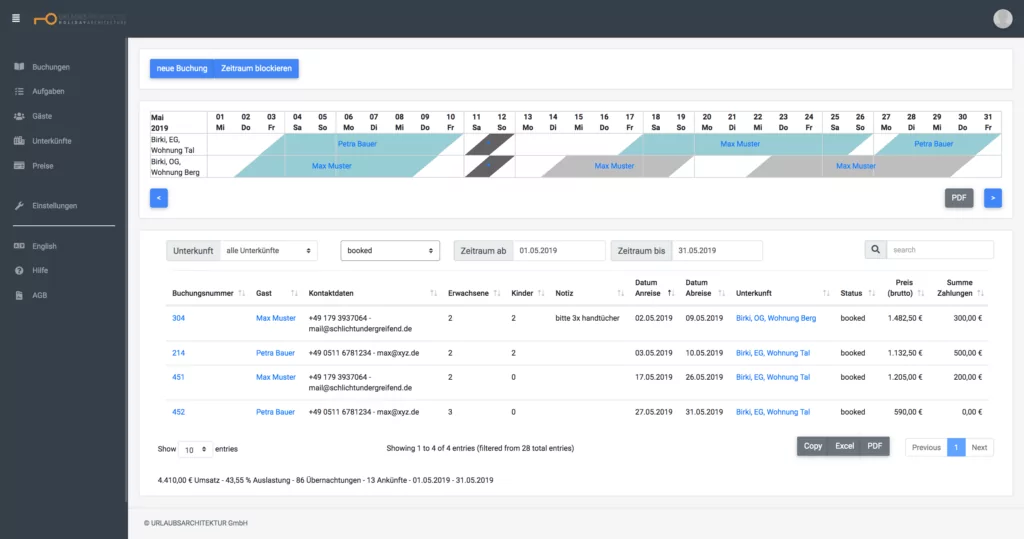The width and height of the screenshot is (1024, 539).
Task: Open the Show entries count dropdown
Action: click(195, 449)
